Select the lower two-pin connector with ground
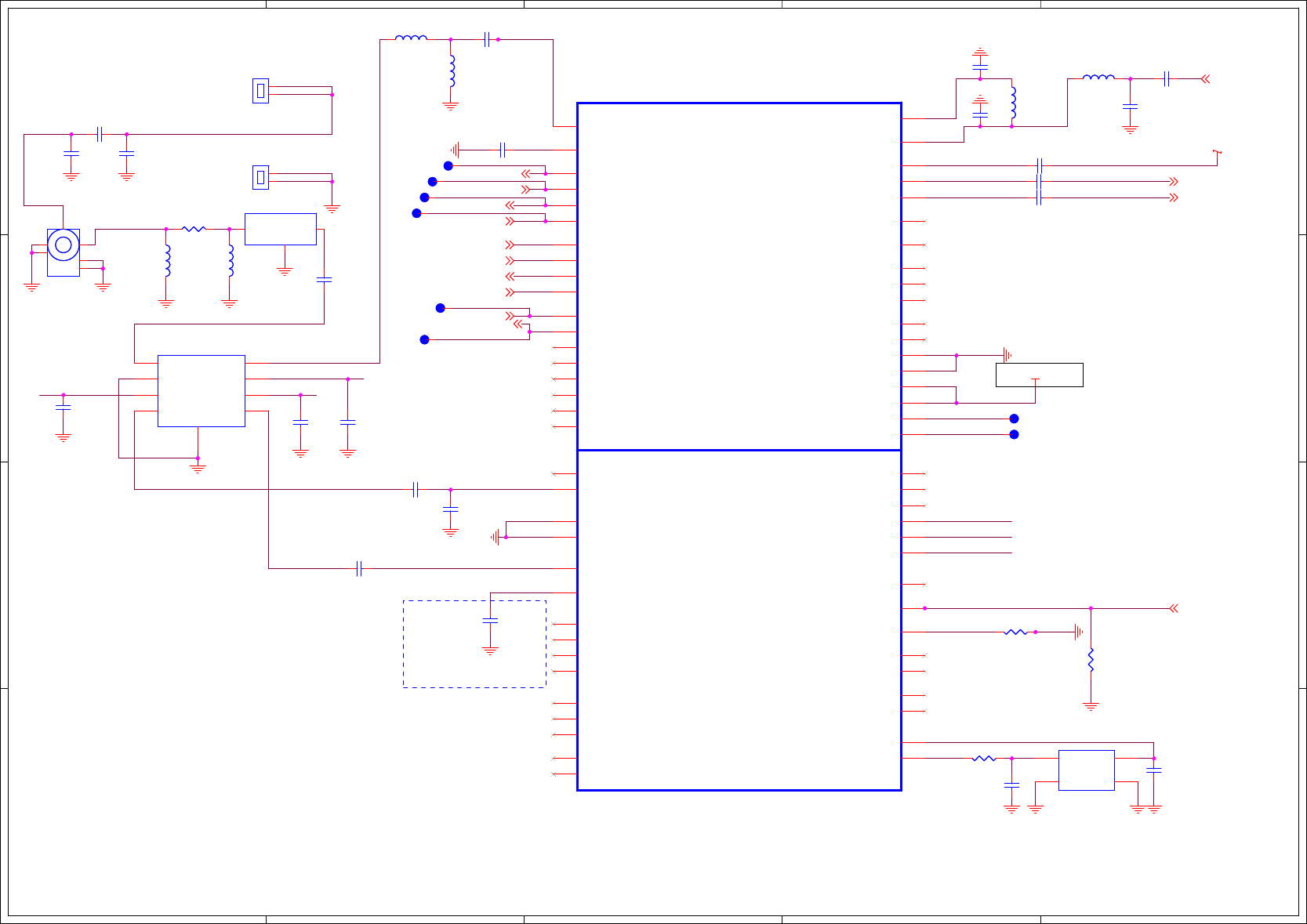Screen dimensions: 1307x924 point(261,178)
